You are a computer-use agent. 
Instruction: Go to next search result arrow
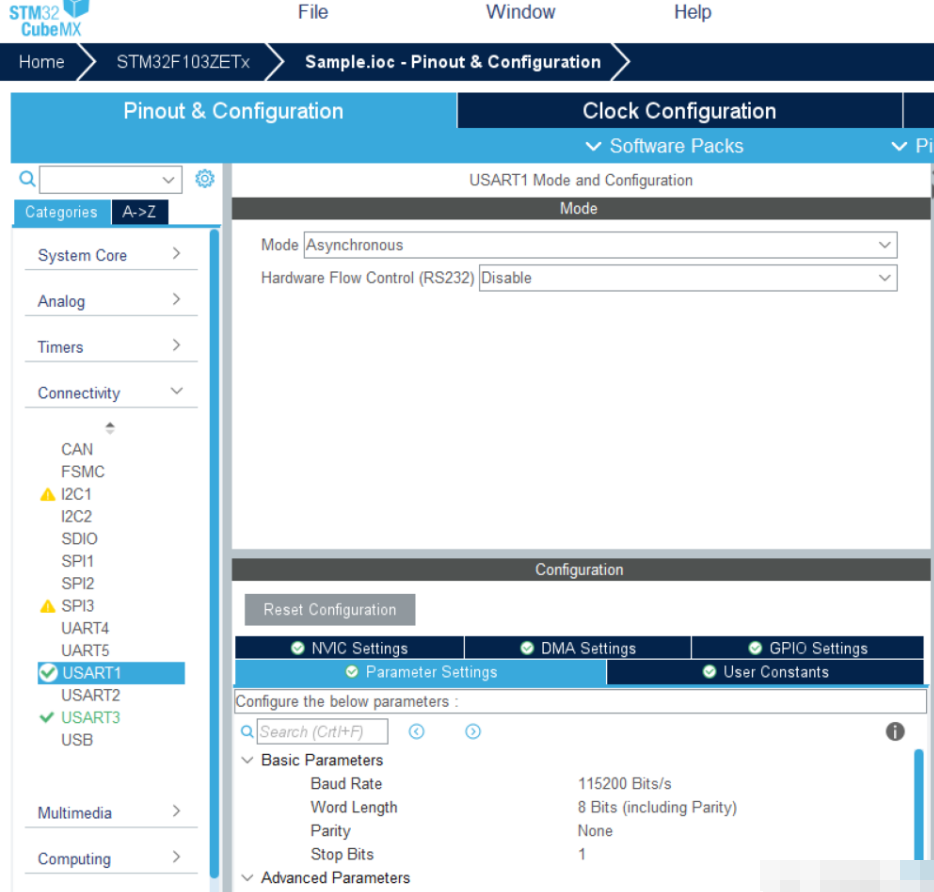click(x=473, y=731)
